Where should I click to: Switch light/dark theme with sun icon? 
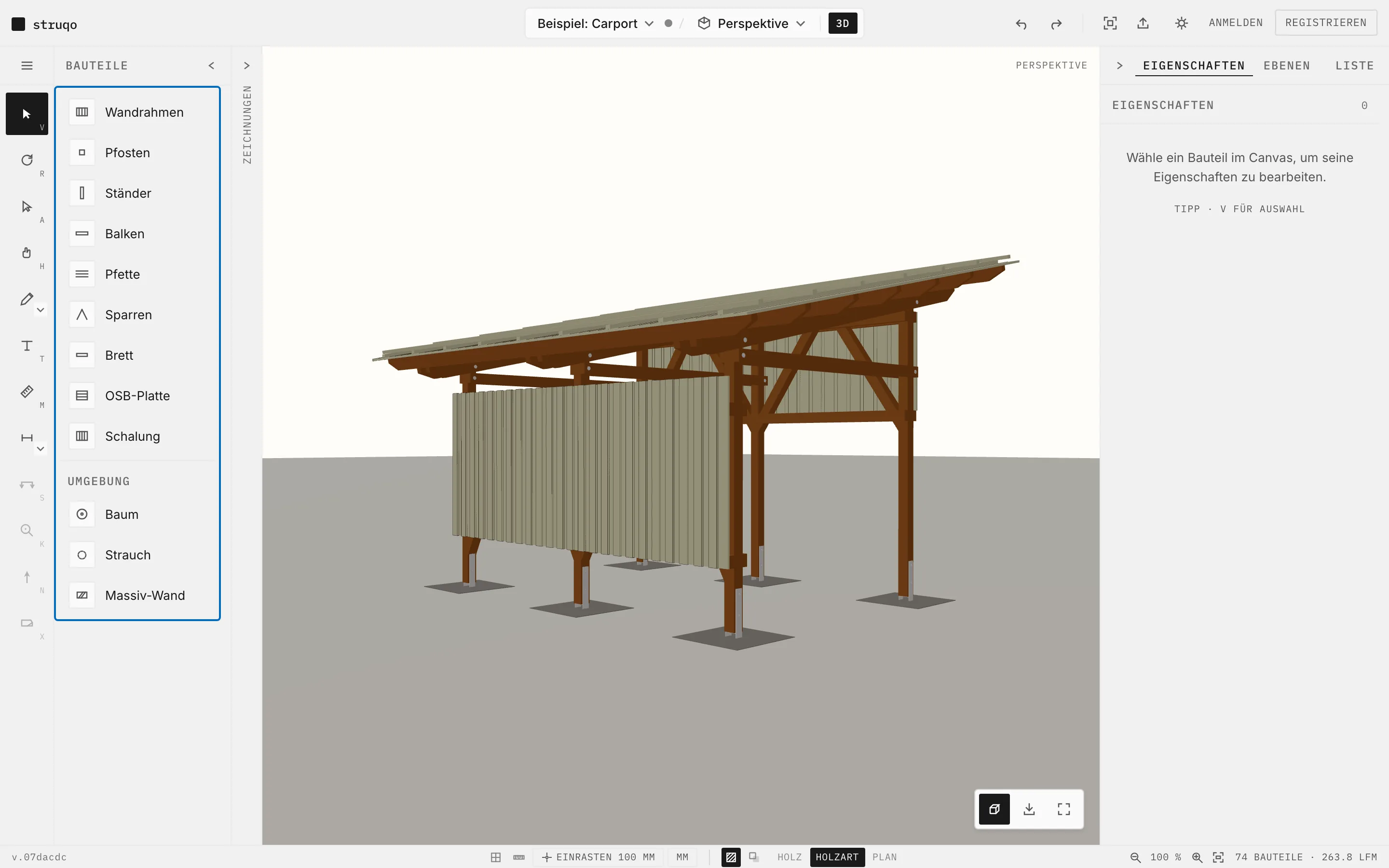tap(1181, 23)
